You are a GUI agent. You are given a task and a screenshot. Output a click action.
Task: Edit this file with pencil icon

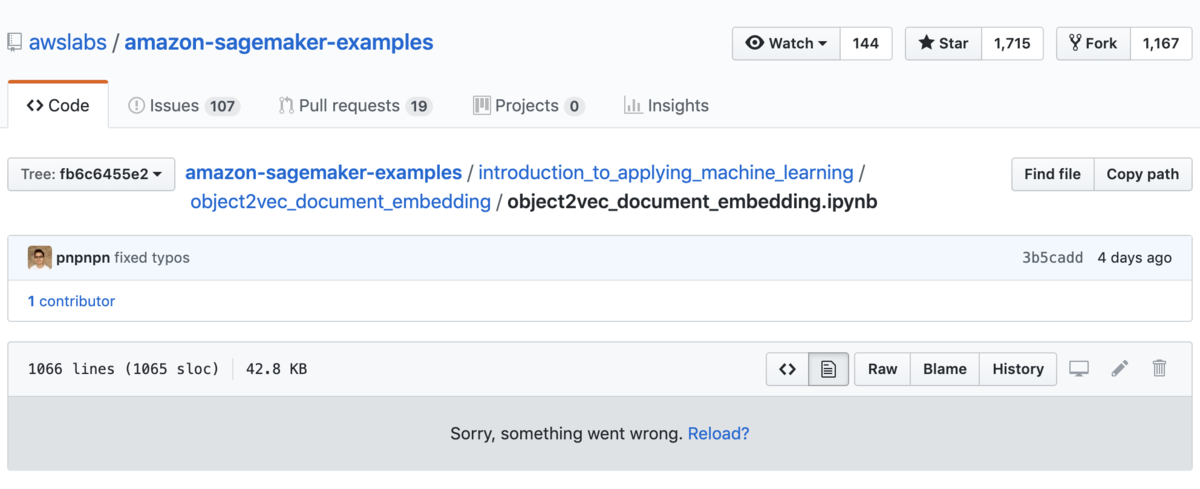point(1120,369)
